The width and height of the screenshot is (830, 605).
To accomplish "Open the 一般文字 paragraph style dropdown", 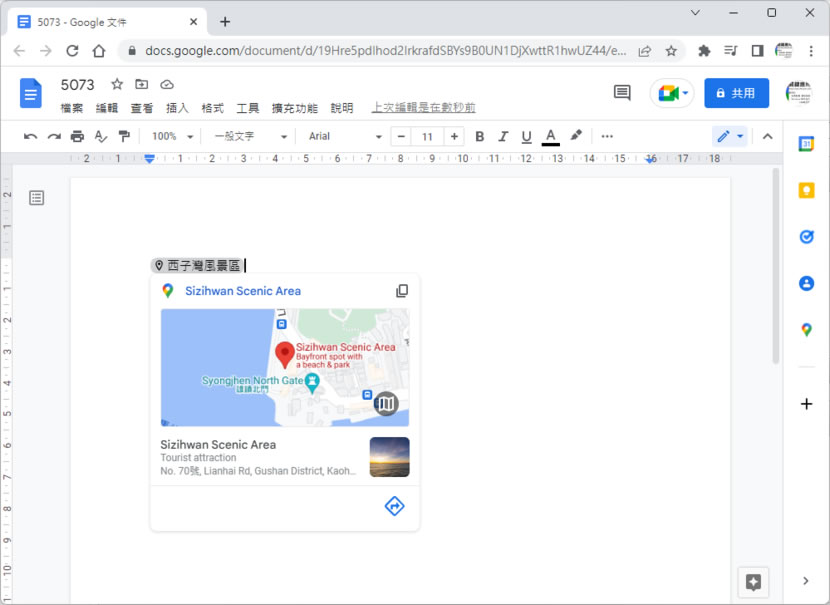I will point(250,136).
